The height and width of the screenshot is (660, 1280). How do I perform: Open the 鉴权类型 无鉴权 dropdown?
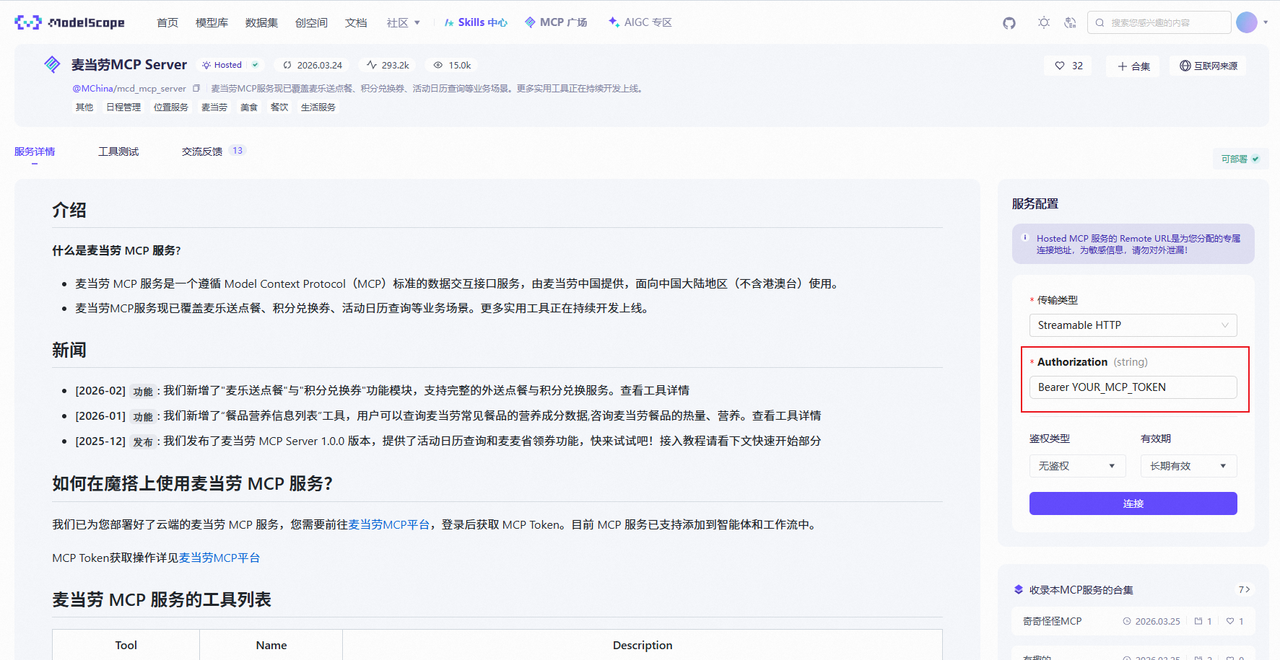(1077, 466)
